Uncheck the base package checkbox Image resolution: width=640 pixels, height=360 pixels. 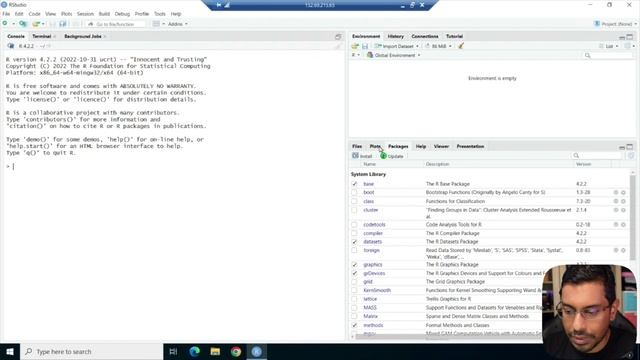coord(354,184)
